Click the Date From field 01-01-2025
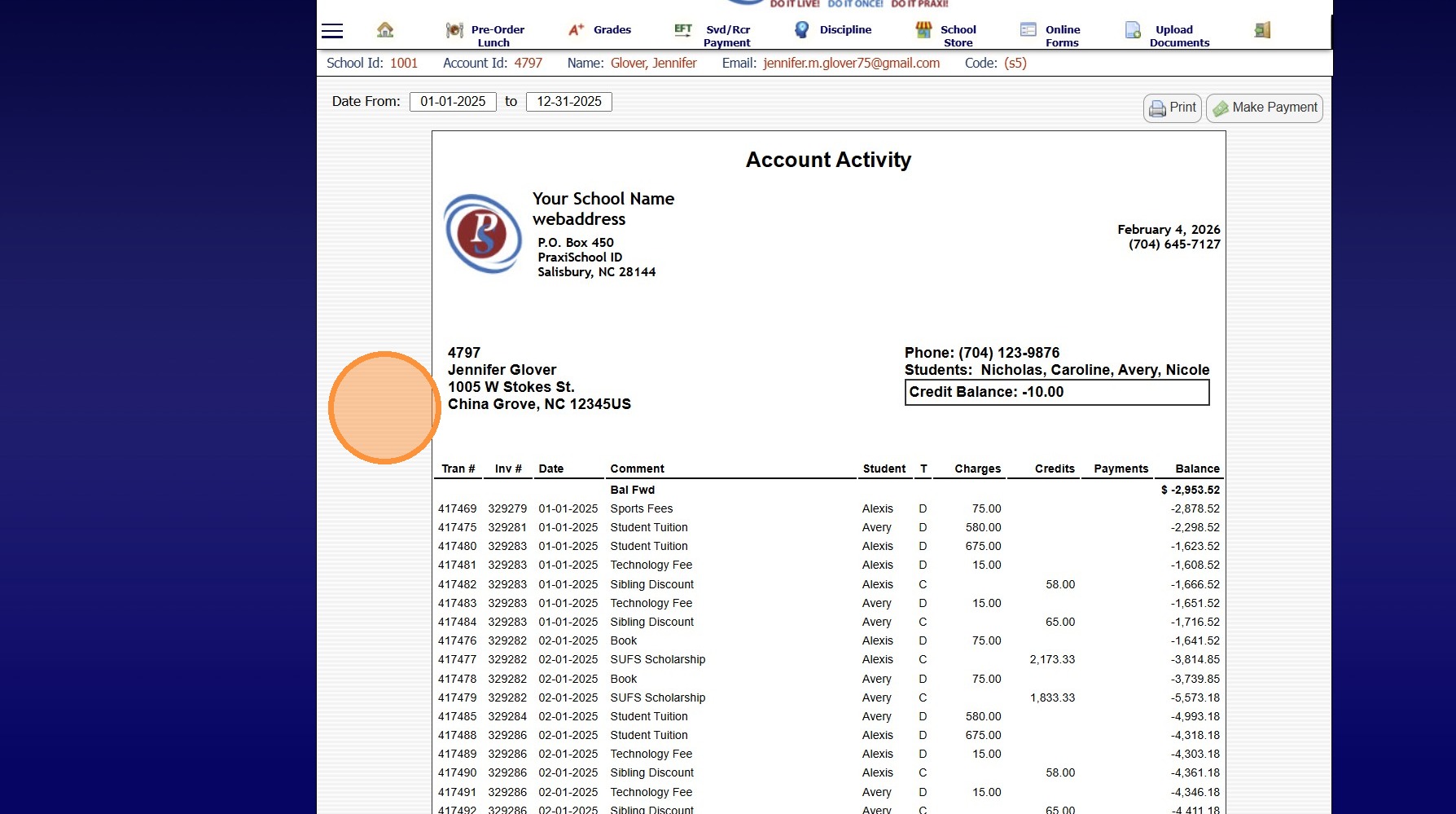This screenshot has width=1456, height=814. (x=453, y=102)
